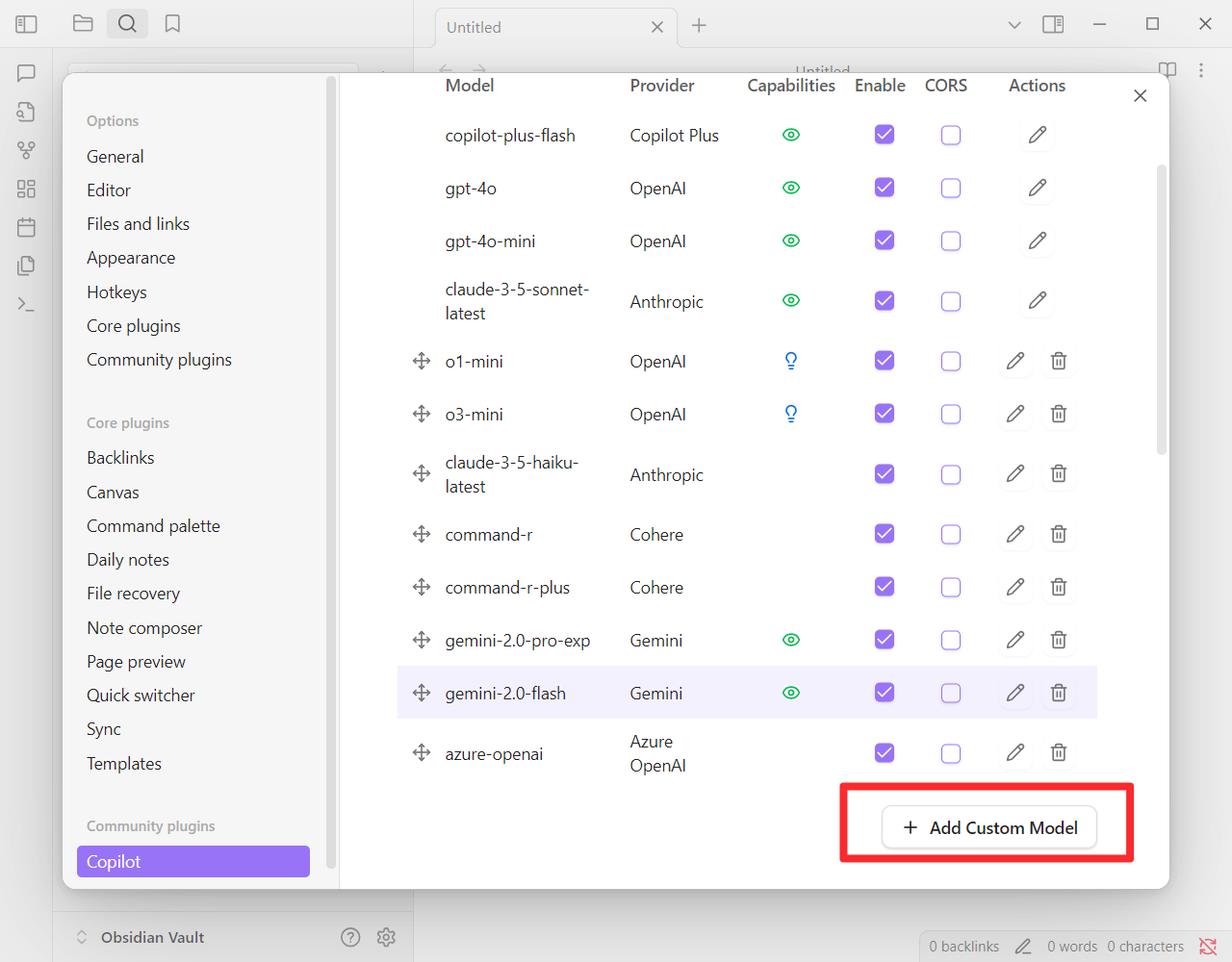
Task: Open a new tab with plus button
Action: click(x=699, y=26)
